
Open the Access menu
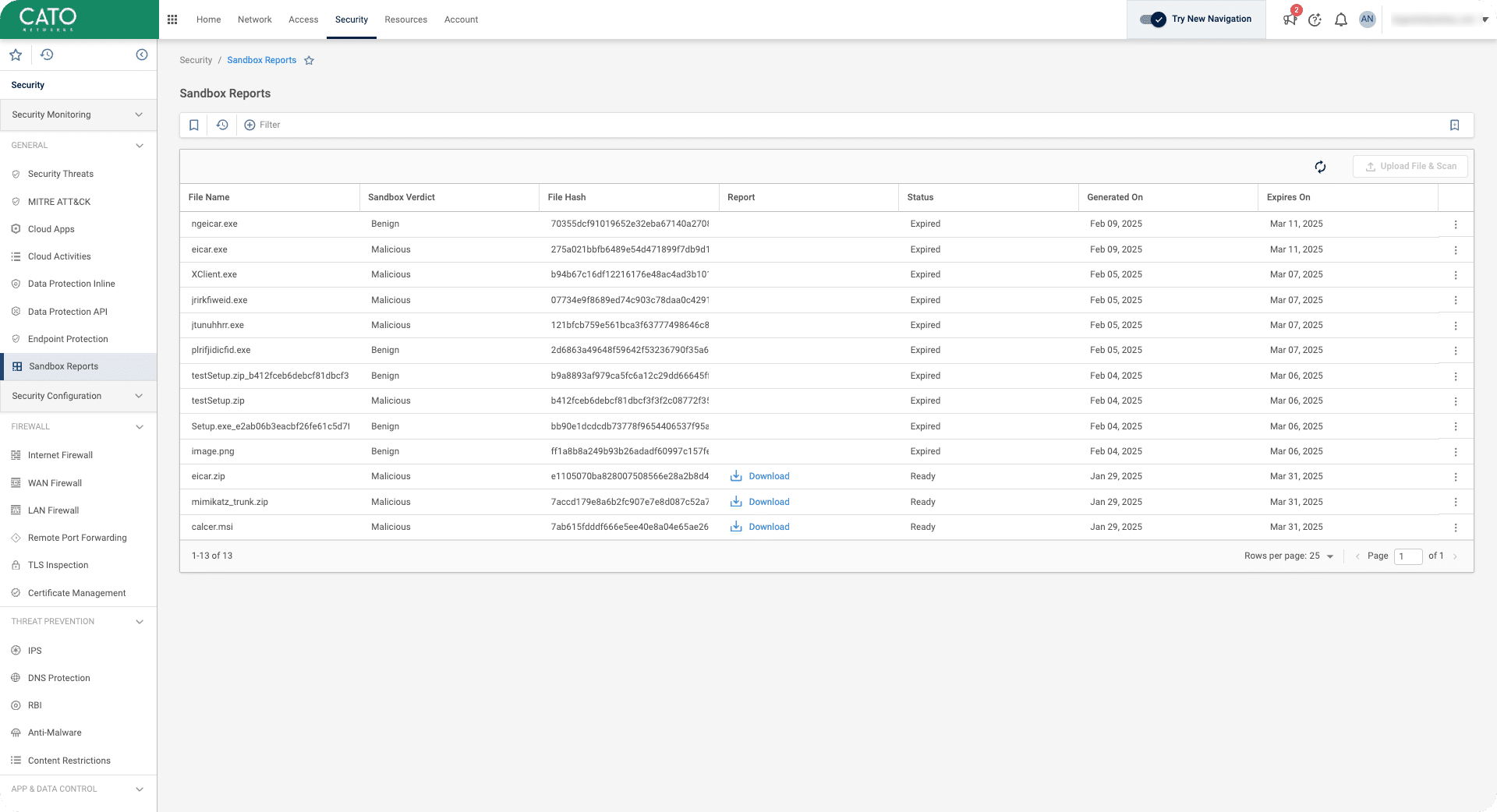pos(303,19)
